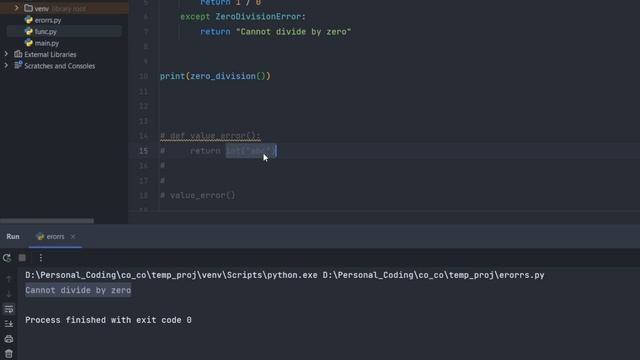The height and width of the screenshot is (360, 640).
Task: Stop the running process
Action: coord(22,258)
